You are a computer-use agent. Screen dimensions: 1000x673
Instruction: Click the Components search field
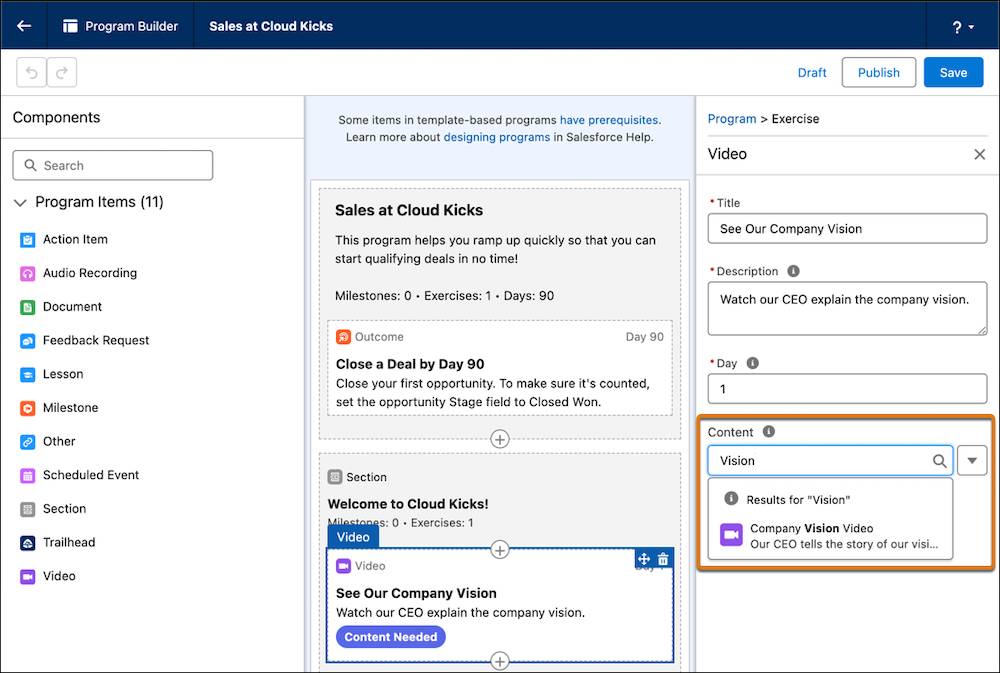pyautogui.click(x=113, y=165)
